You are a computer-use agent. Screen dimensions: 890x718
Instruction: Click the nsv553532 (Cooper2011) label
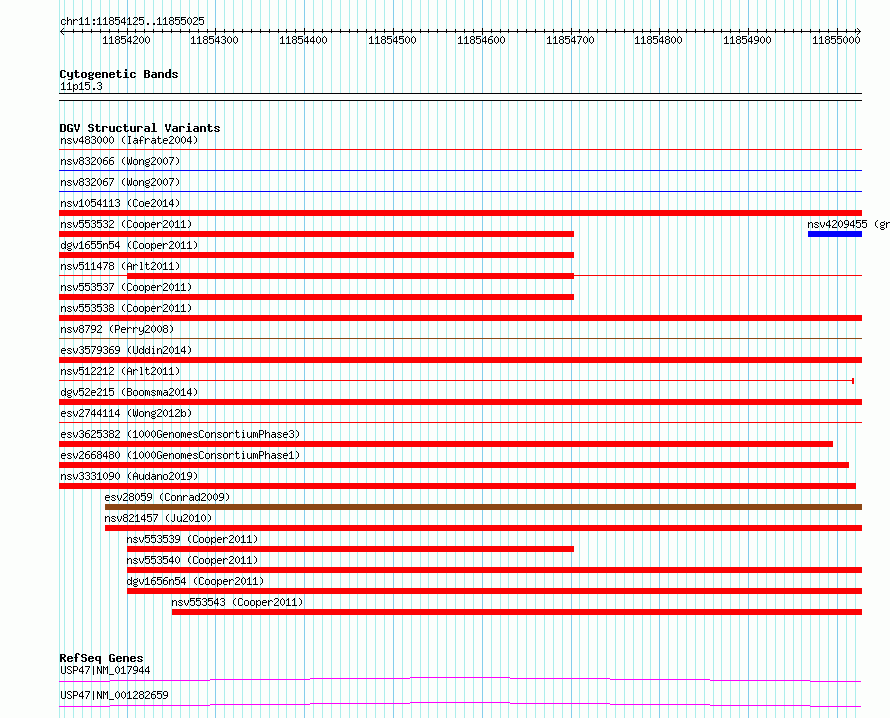(x=126, y=224)
